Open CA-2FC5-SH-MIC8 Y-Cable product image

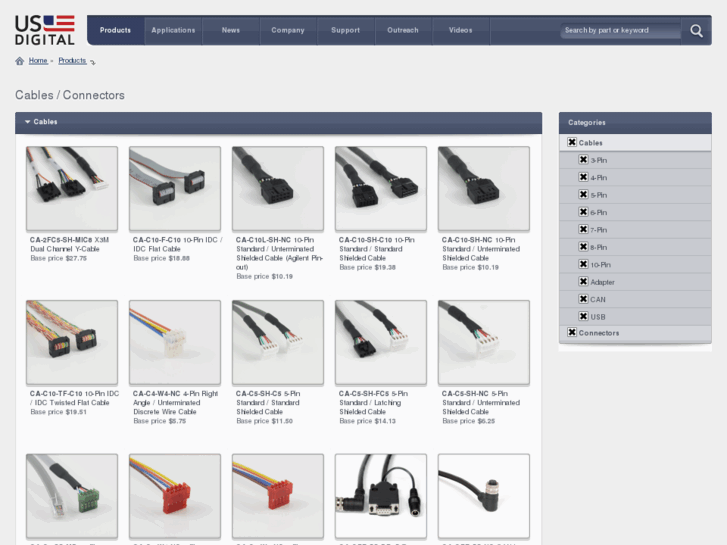coord(72,188)
